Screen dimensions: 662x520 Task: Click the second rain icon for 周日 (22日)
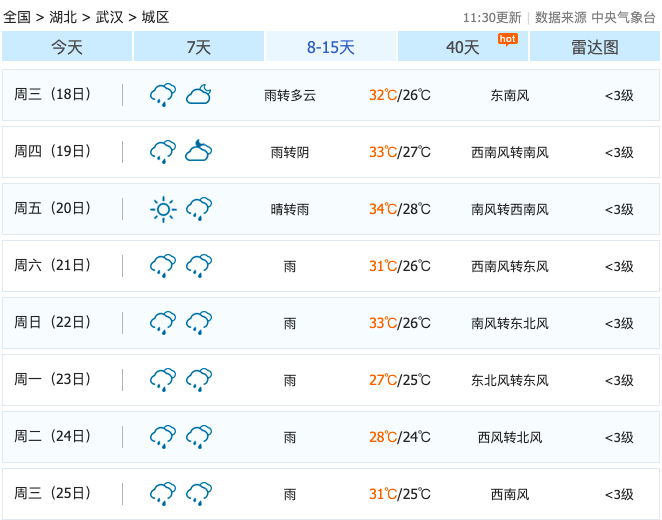click(x=199, y=322)
